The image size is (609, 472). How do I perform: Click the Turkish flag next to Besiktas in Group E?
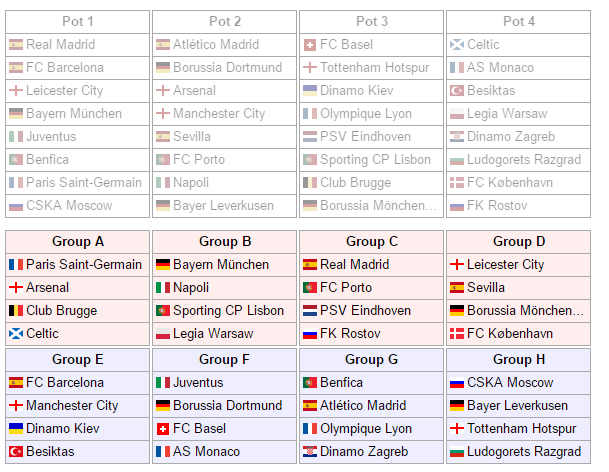coord(16,452)
